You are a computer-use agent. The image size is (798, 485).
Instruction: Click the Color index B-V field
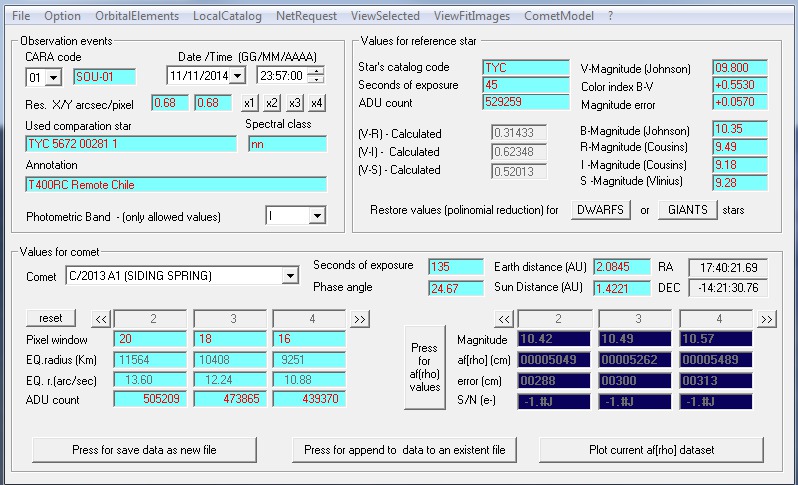(739, 85)
